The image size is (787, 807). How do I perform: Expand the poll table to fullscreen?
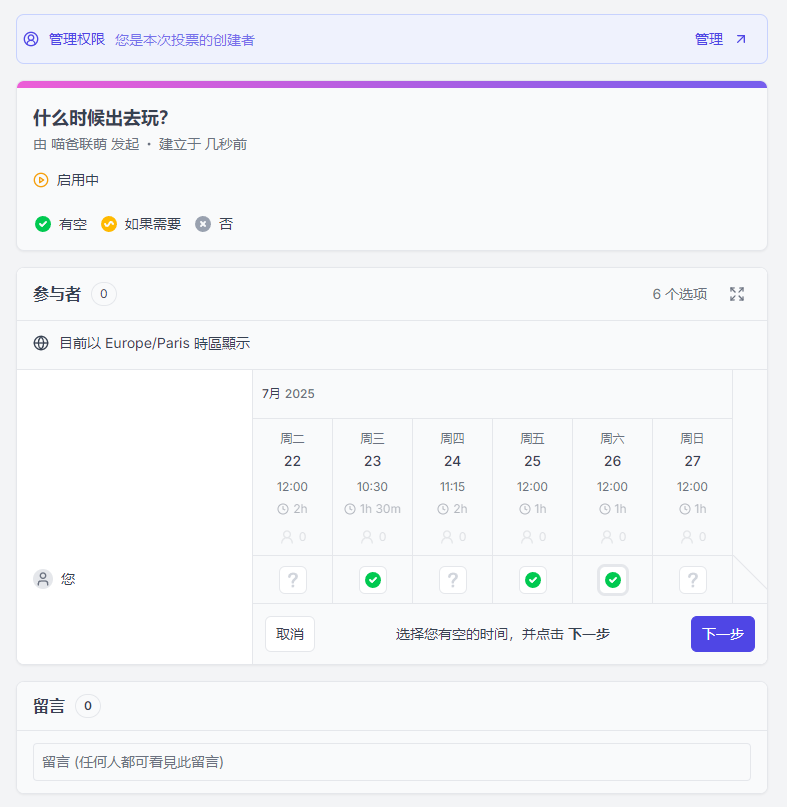tap(737, 294)
